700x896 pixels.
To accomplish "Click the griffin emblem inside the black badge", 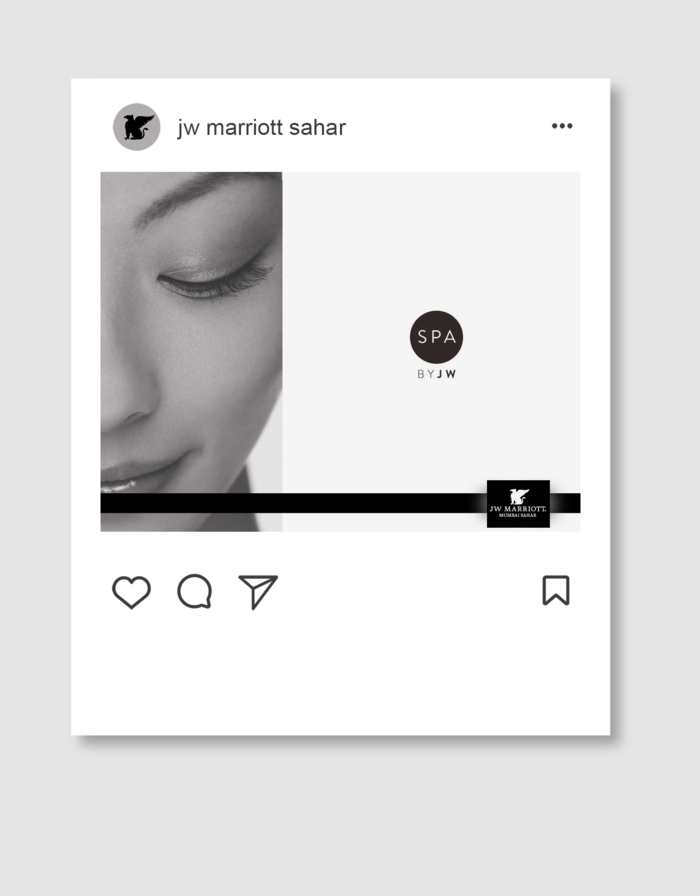I will [x=519, y=496].
